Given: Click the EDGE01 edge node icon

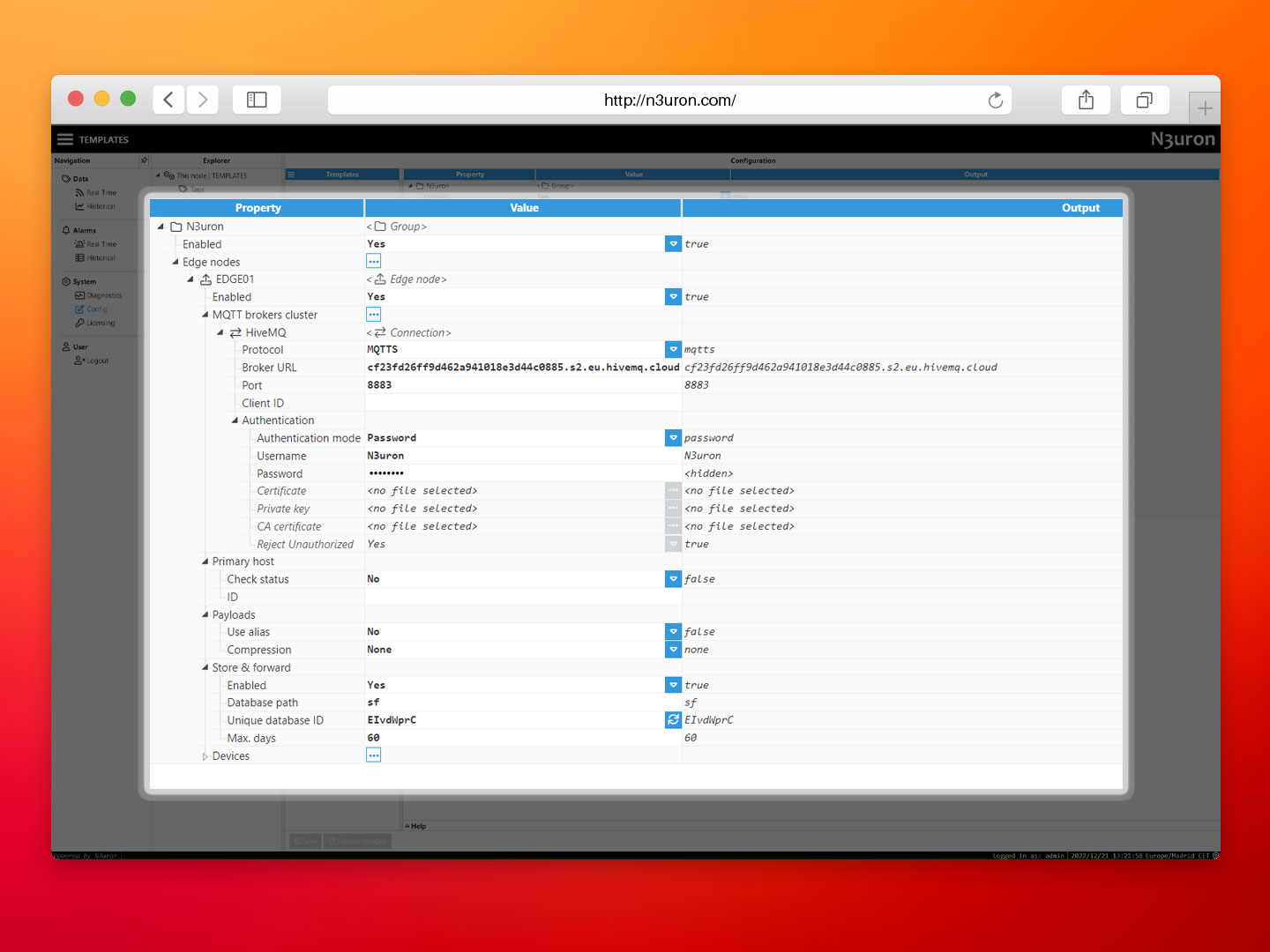Looking at the screenshot, I should point(205,279).
